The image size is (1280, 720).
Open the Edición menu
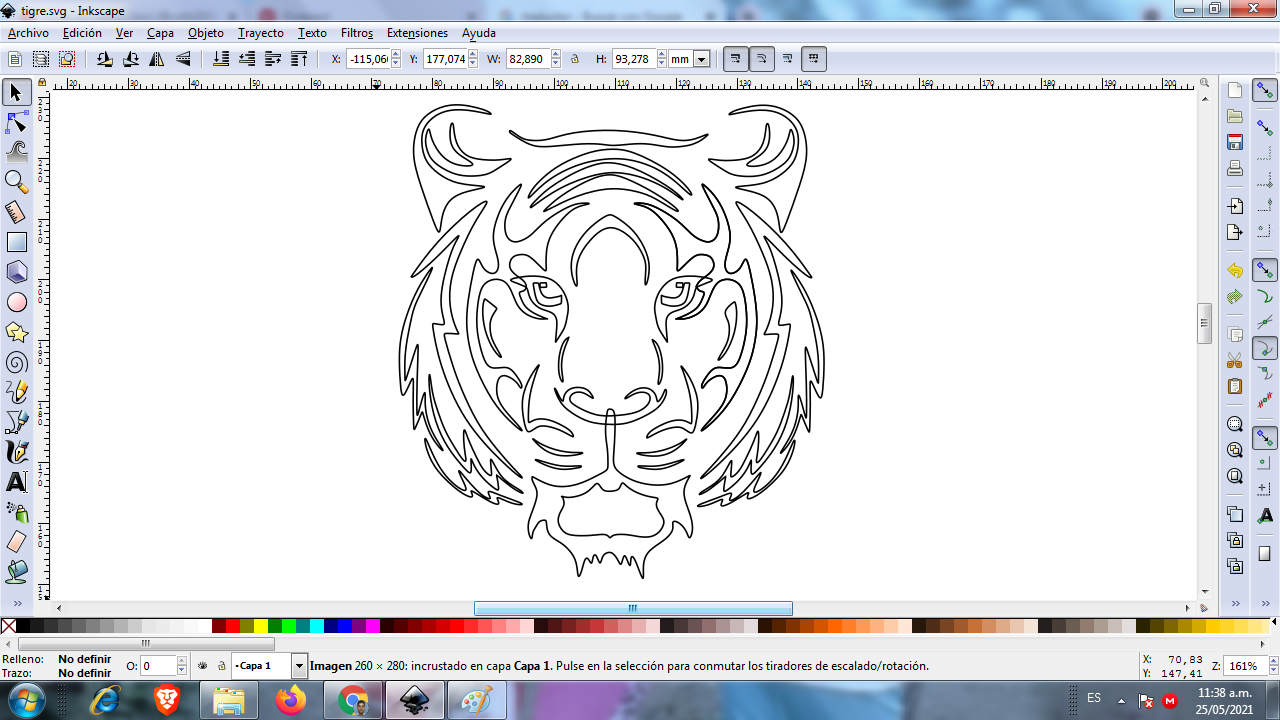coord(82,33)
